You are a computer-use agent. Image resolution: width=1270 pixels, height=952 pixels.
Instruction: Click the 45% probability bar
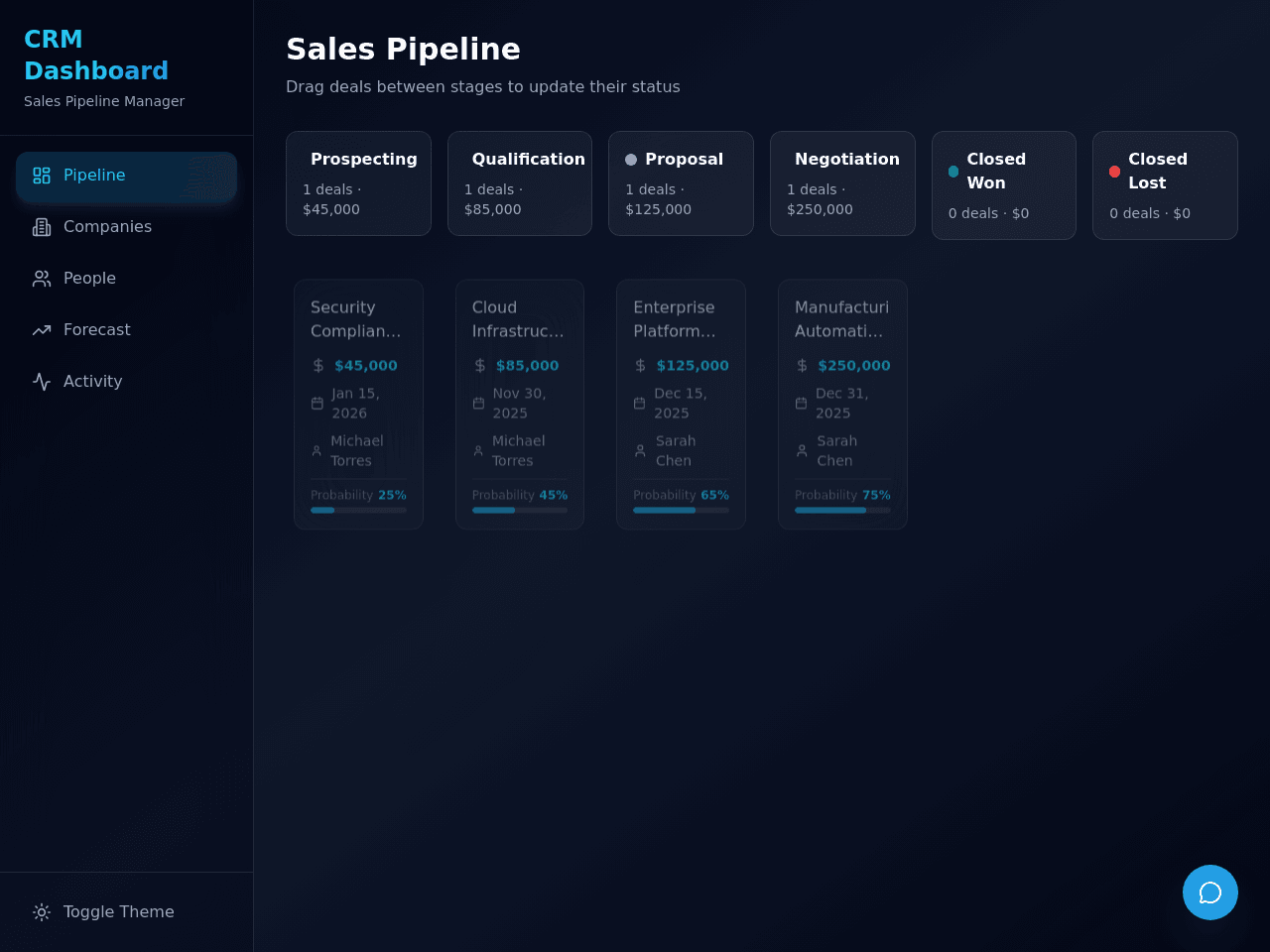click(x=520, y=510)
